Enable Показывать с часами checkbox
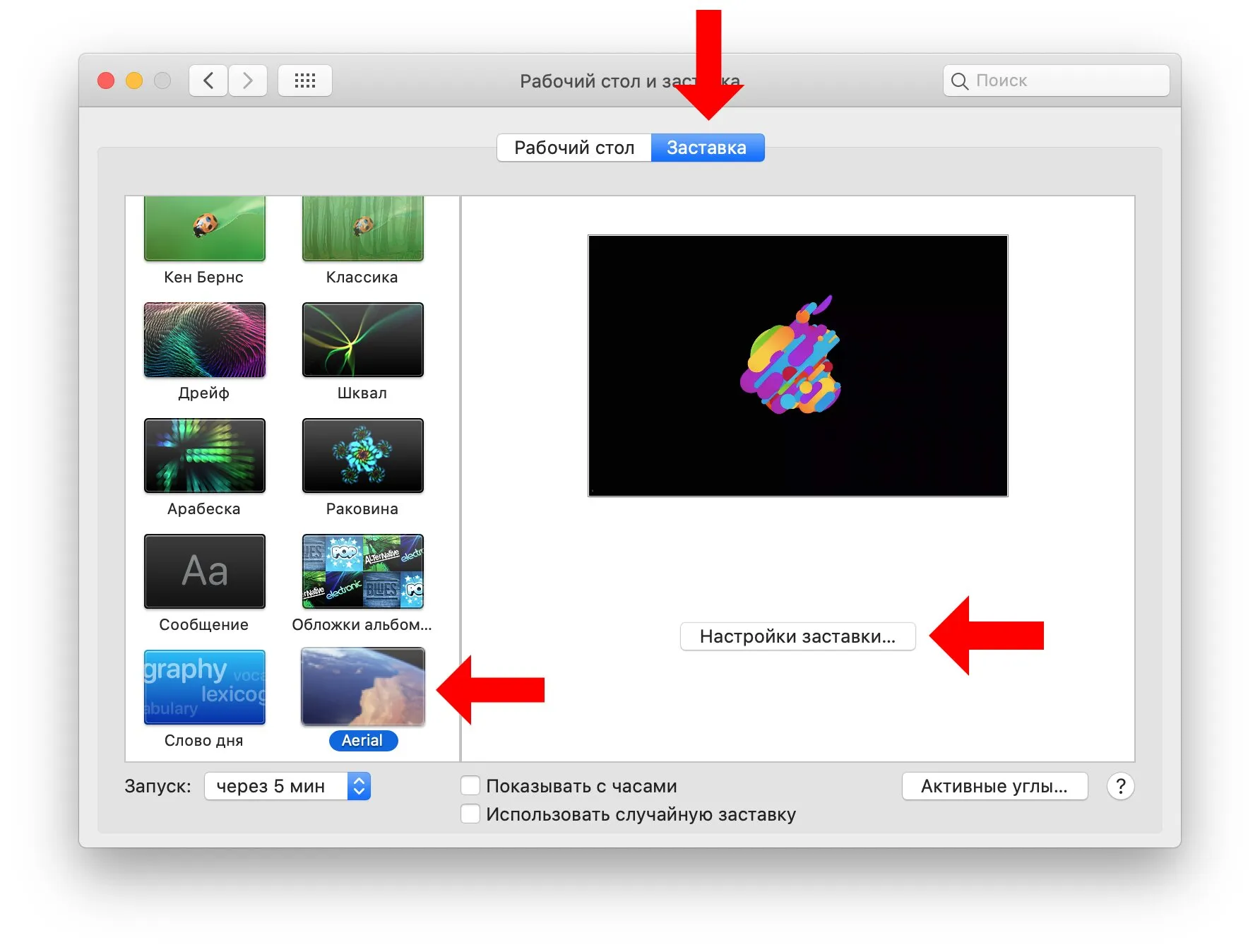Viewport: 1260px width, 952px height. (470, 786)
